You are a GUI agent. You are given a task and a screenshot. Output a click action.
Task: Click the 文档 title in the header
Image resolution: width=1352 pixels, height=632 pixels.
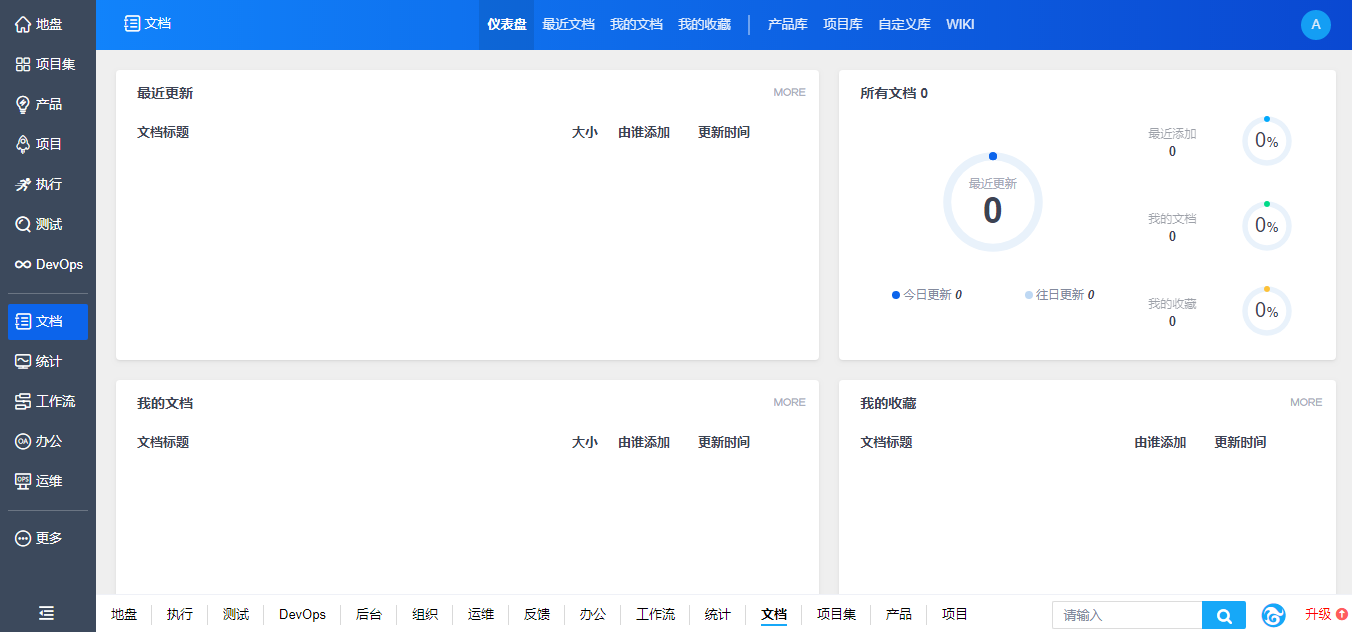[x=147, y=23]
